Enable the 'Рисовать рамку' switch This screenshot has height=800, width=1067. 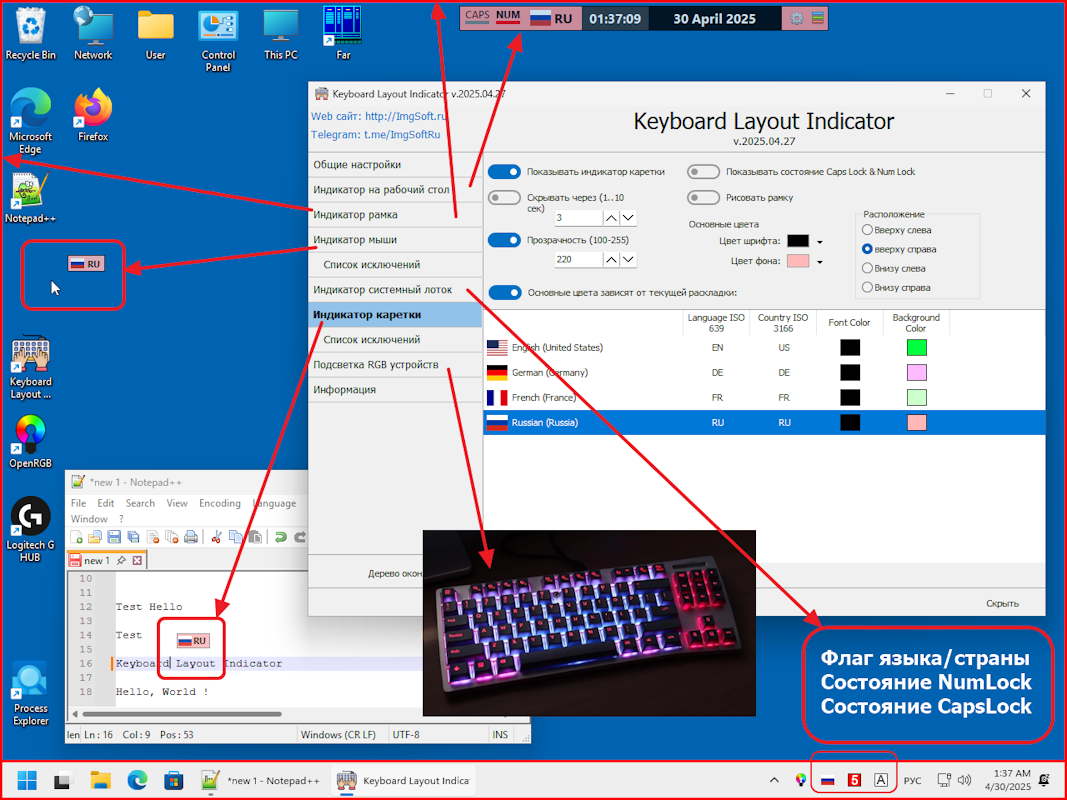tap(703, 198)
